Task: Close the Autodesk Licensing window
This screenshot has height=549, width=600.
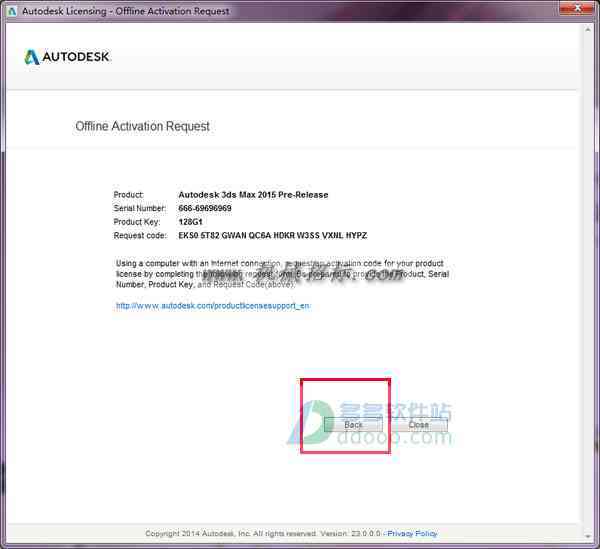Action: (578, 8)
